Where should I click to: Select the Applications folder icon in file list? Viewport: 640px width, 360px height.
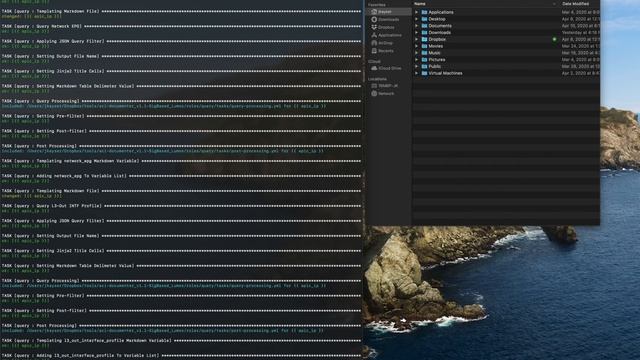[424, 12]
